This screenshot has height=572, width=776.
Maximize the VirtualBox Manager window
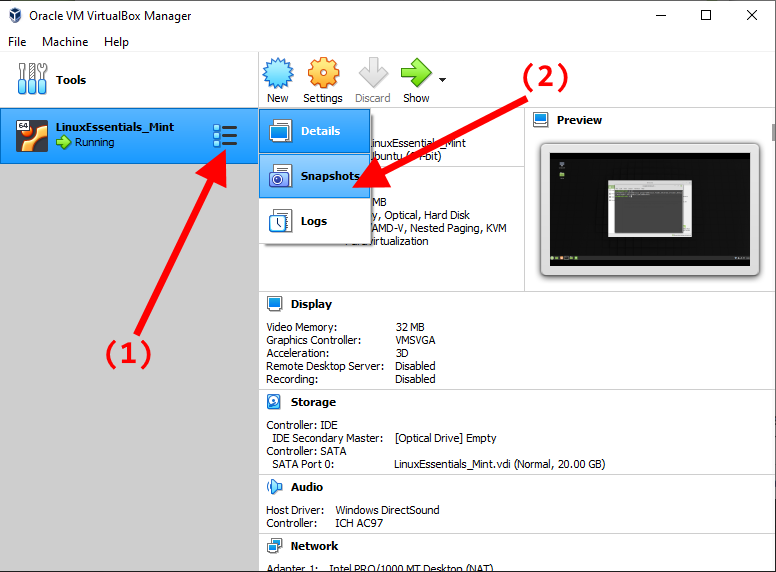(706, 15)
